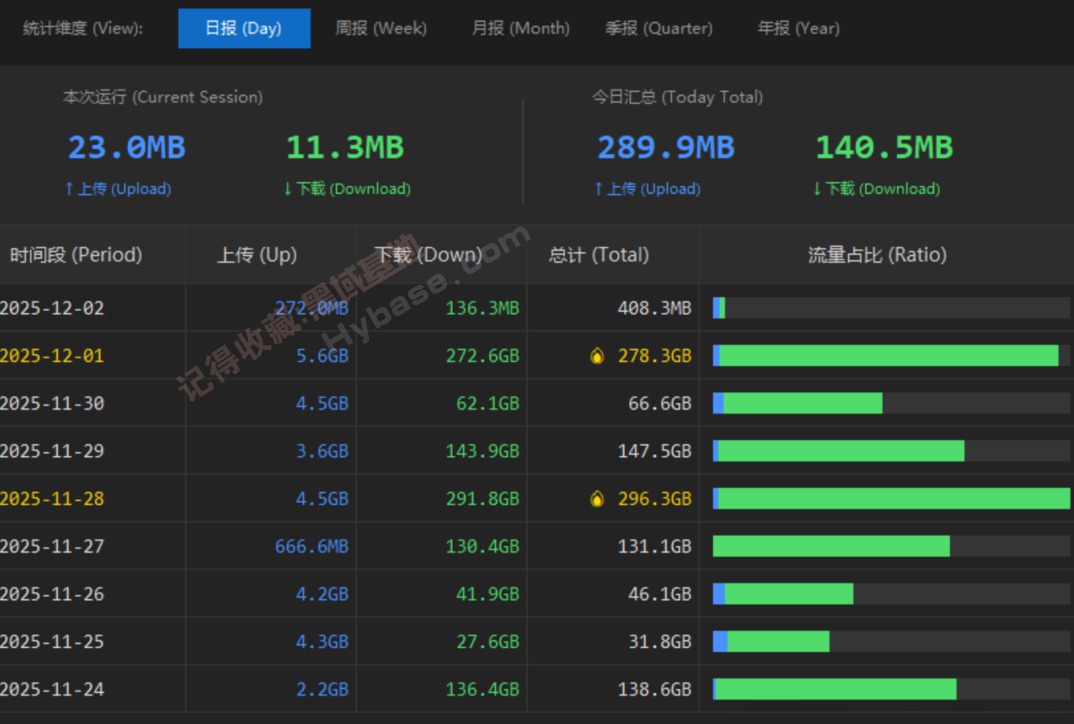The height and width of the screenshot is (724, 1074).
Task: Select the 2025-12-02 row date
Action: click(x=52, y=308)
